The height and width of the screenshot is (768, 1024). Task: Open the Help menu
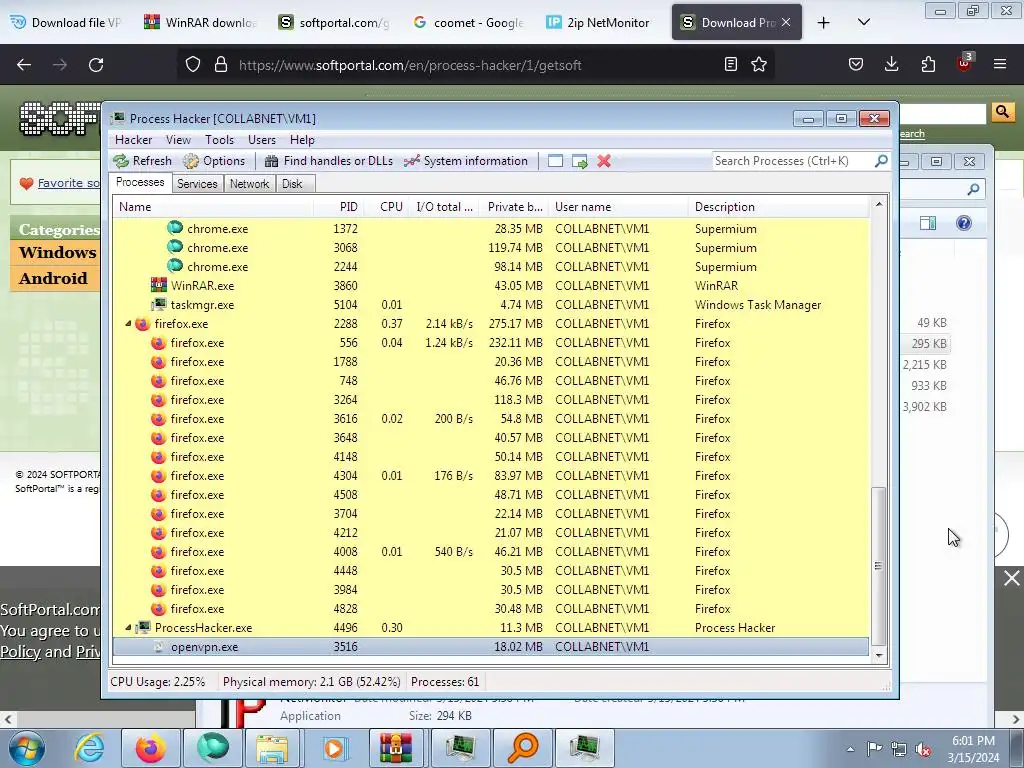(x=302, y=140)
